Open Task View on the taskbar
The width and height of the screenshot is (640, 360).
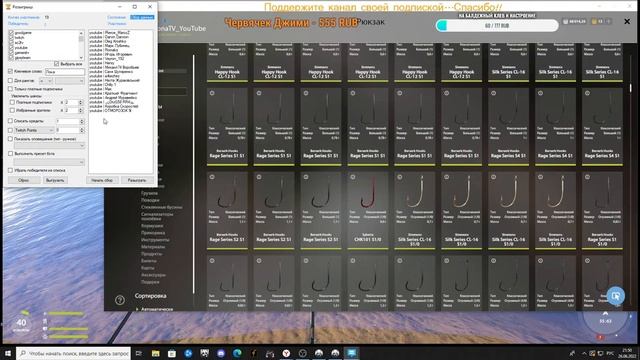pyautogui.click(x=138, y=353)
